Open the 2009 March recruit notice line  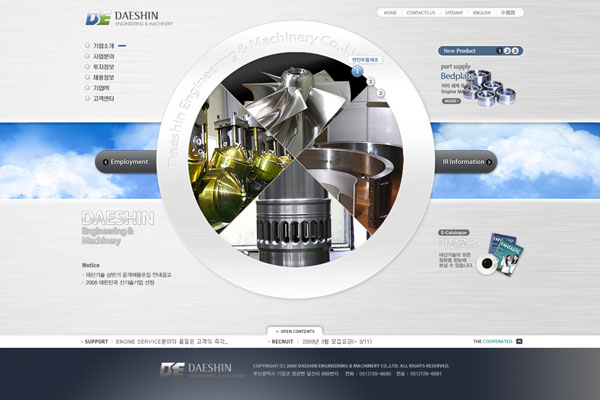(337, 341)
